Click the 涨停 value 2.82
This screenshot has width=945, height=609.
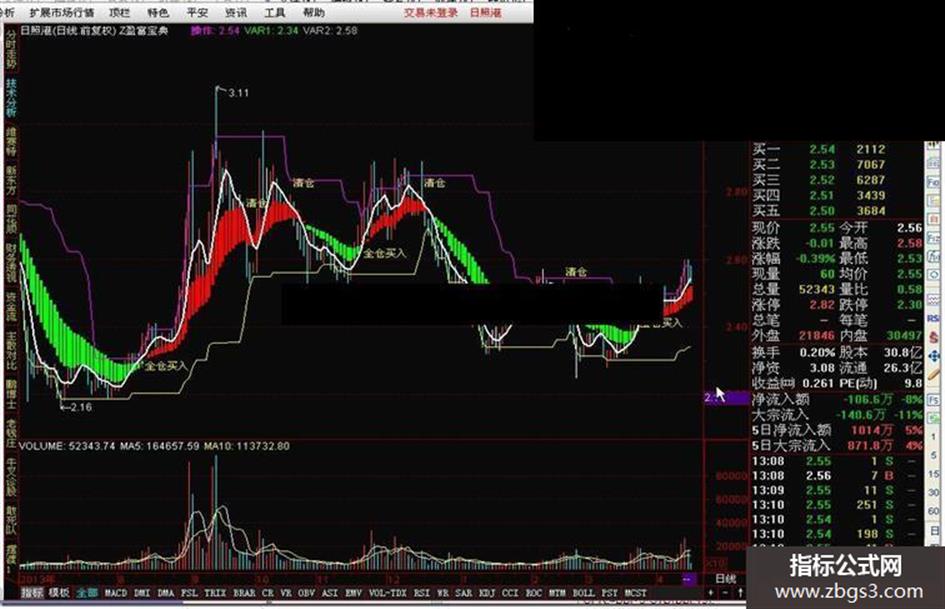pos(821,304)
